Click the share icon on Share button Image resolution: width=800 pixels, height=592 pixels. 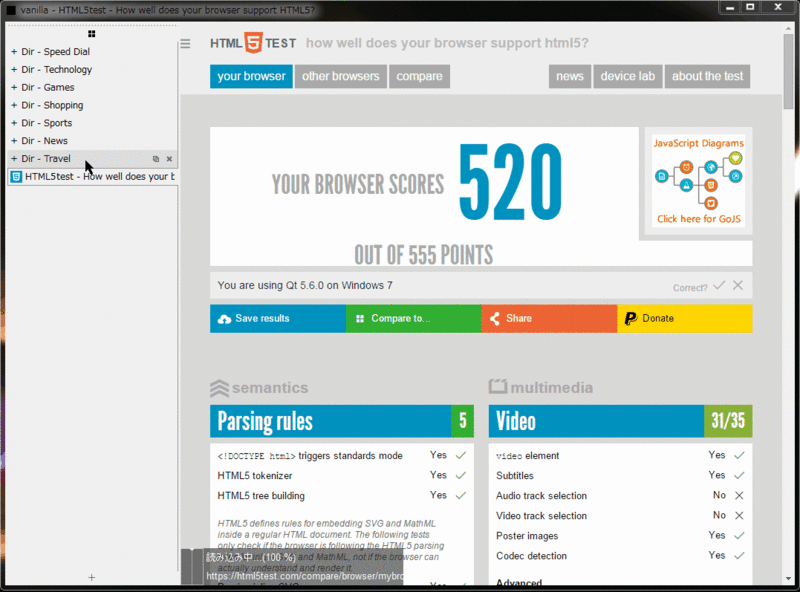tap(495, 318)
